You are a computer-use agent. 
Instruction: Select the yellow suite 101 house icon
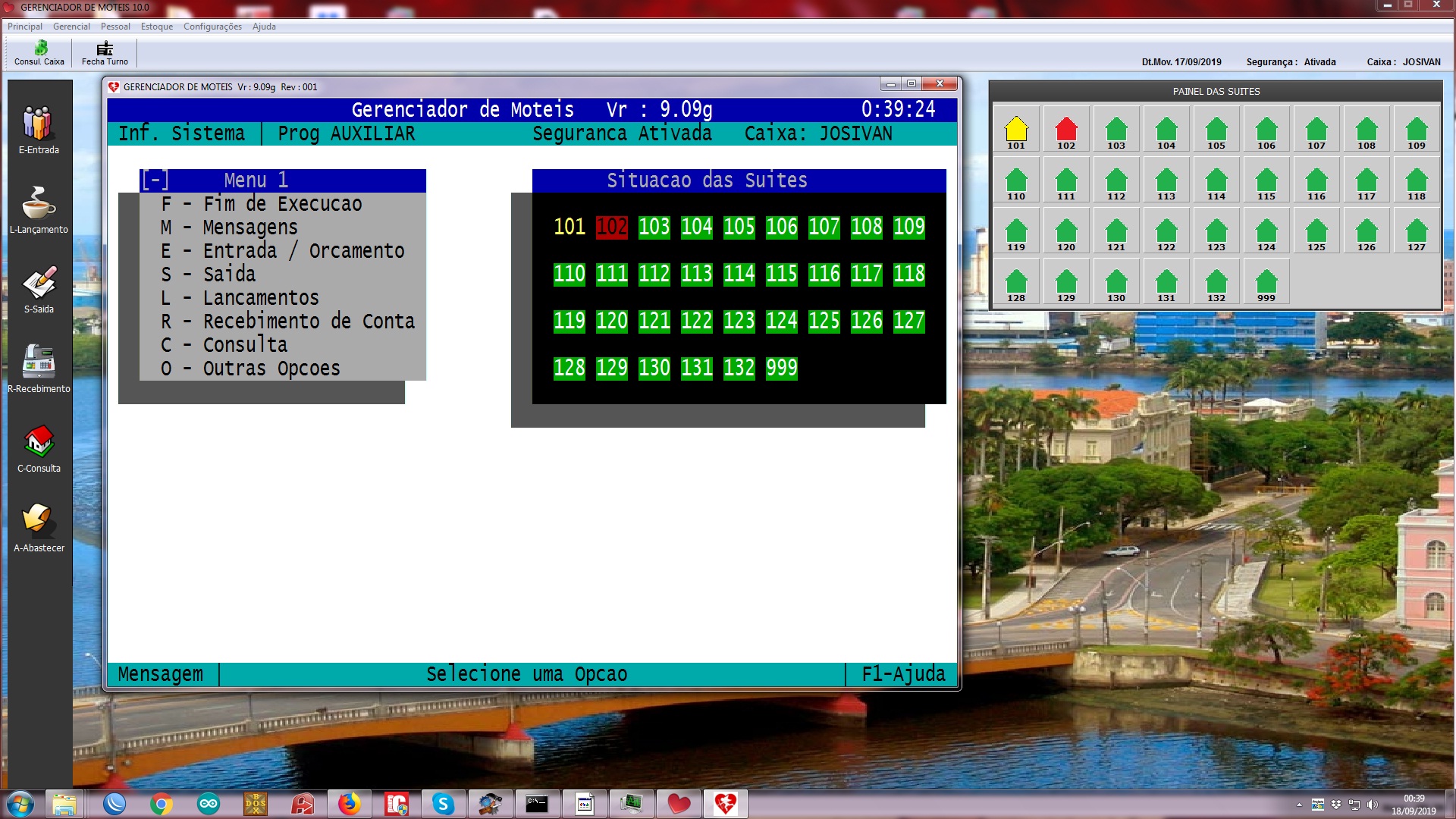(x=1016, y=130)
